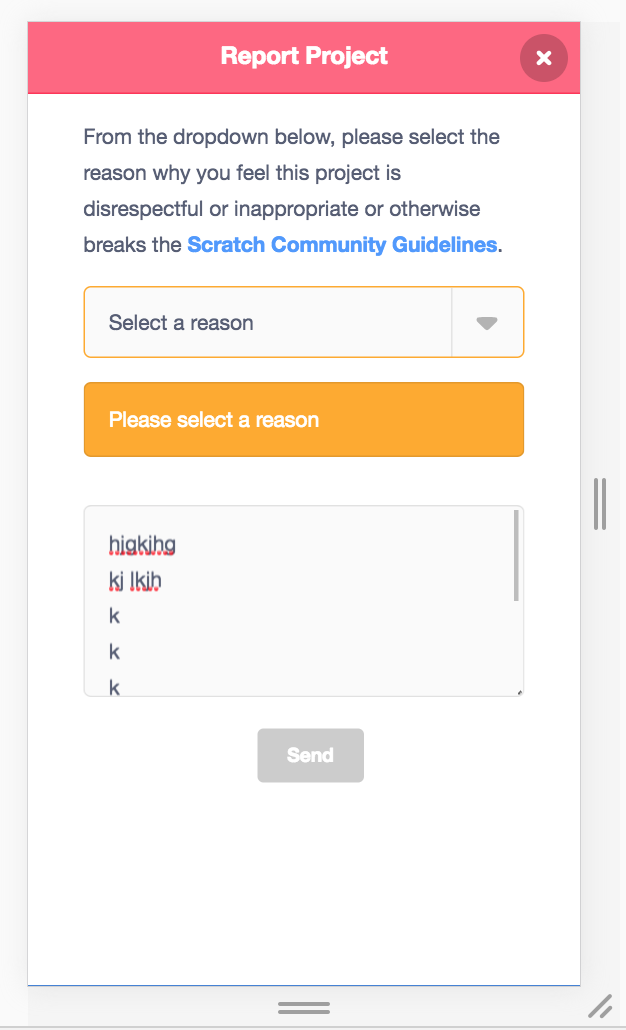Select the misspelled word higkihg in the textarea
This screenshot has width=626, height=1030.
[140, 543]
